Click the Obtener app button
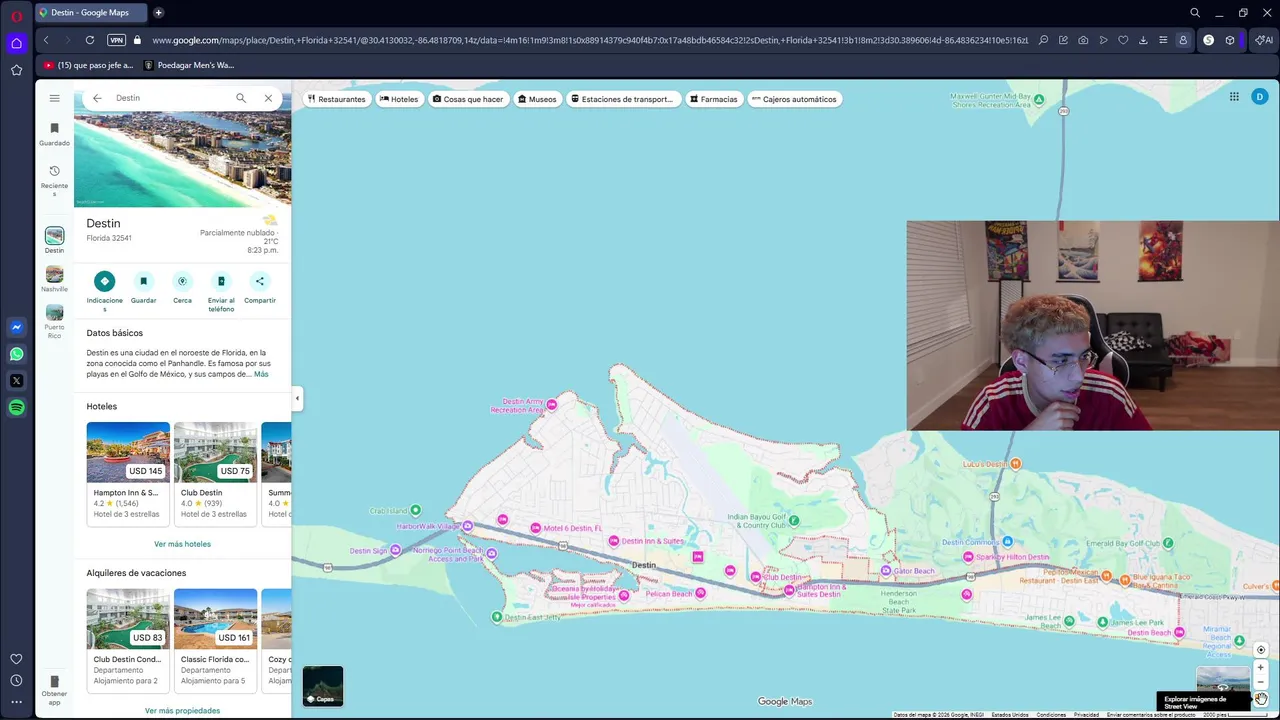Image resolution: width=1280 pixels, height=720 pixels. pos(54,690)
